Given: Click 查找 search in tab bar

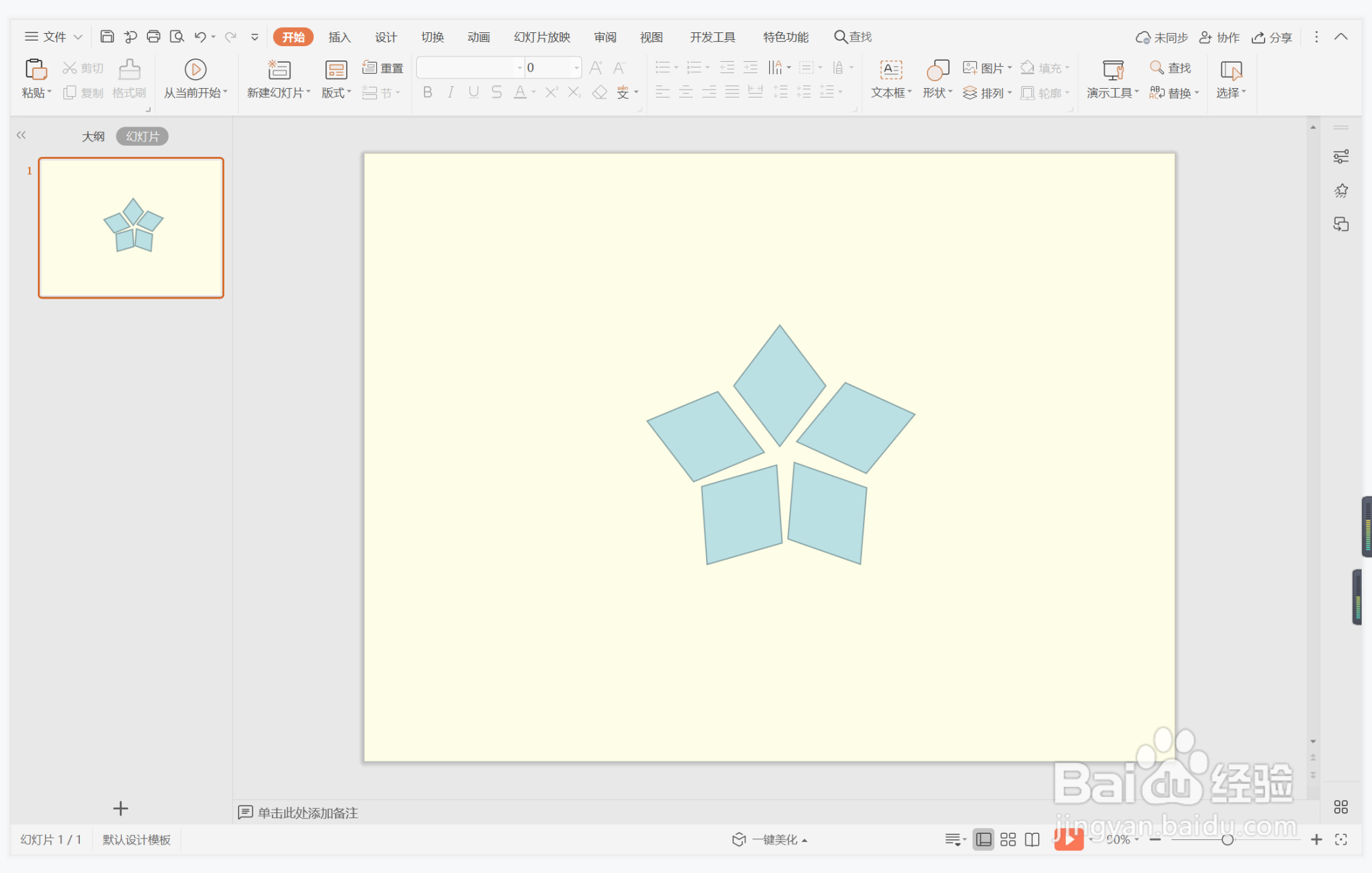Looking at the screenshot, I should [853, 36].
